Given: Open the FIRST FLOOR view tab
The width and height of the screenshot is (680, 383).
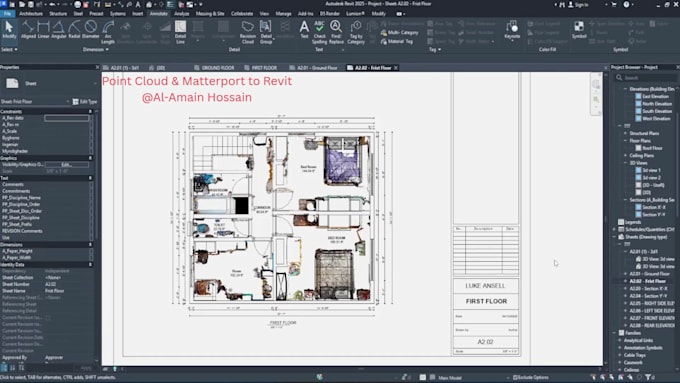Looking at the screenshot, I should (x=261, y=68).
